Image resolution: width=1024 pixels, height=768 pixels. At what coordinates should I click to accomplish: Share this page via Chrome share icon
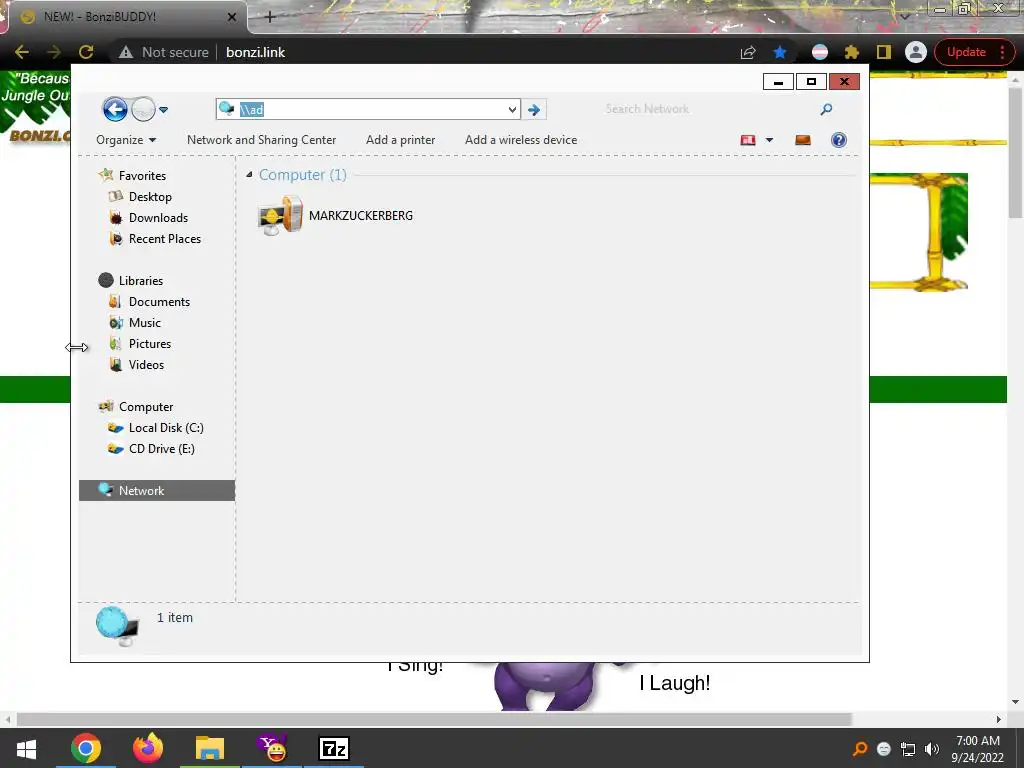click(748, 52)
